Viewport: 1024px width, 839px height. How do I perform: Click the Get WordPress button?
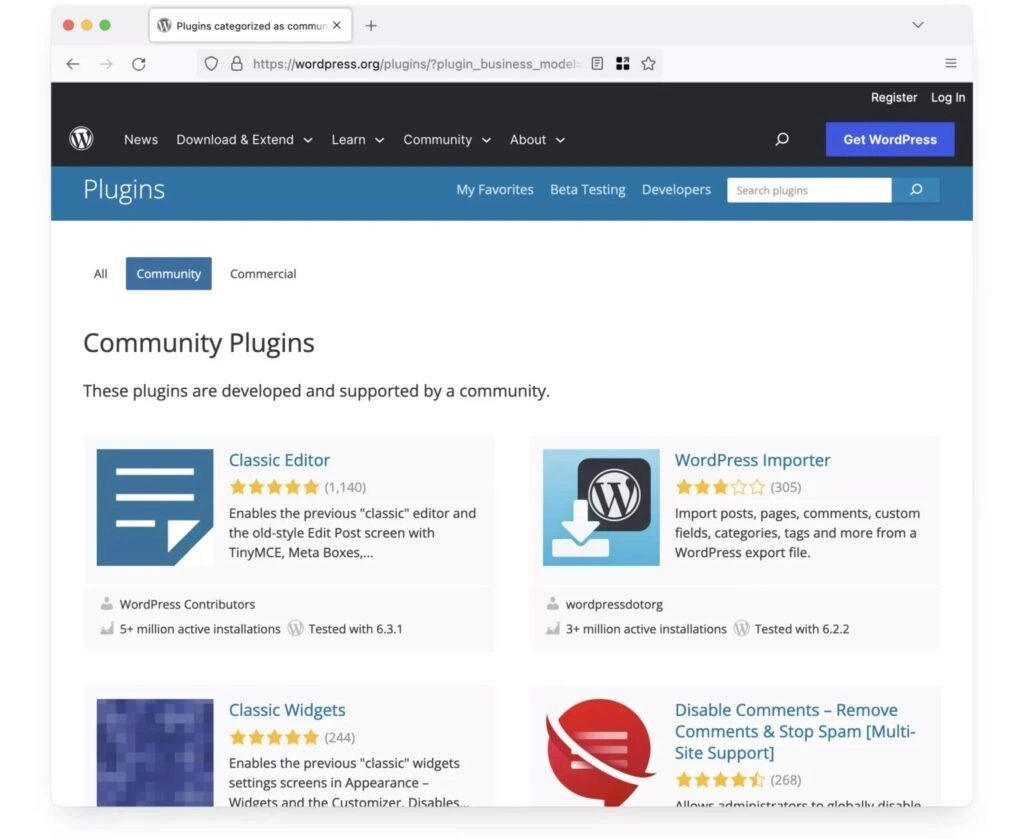(889, 140)
